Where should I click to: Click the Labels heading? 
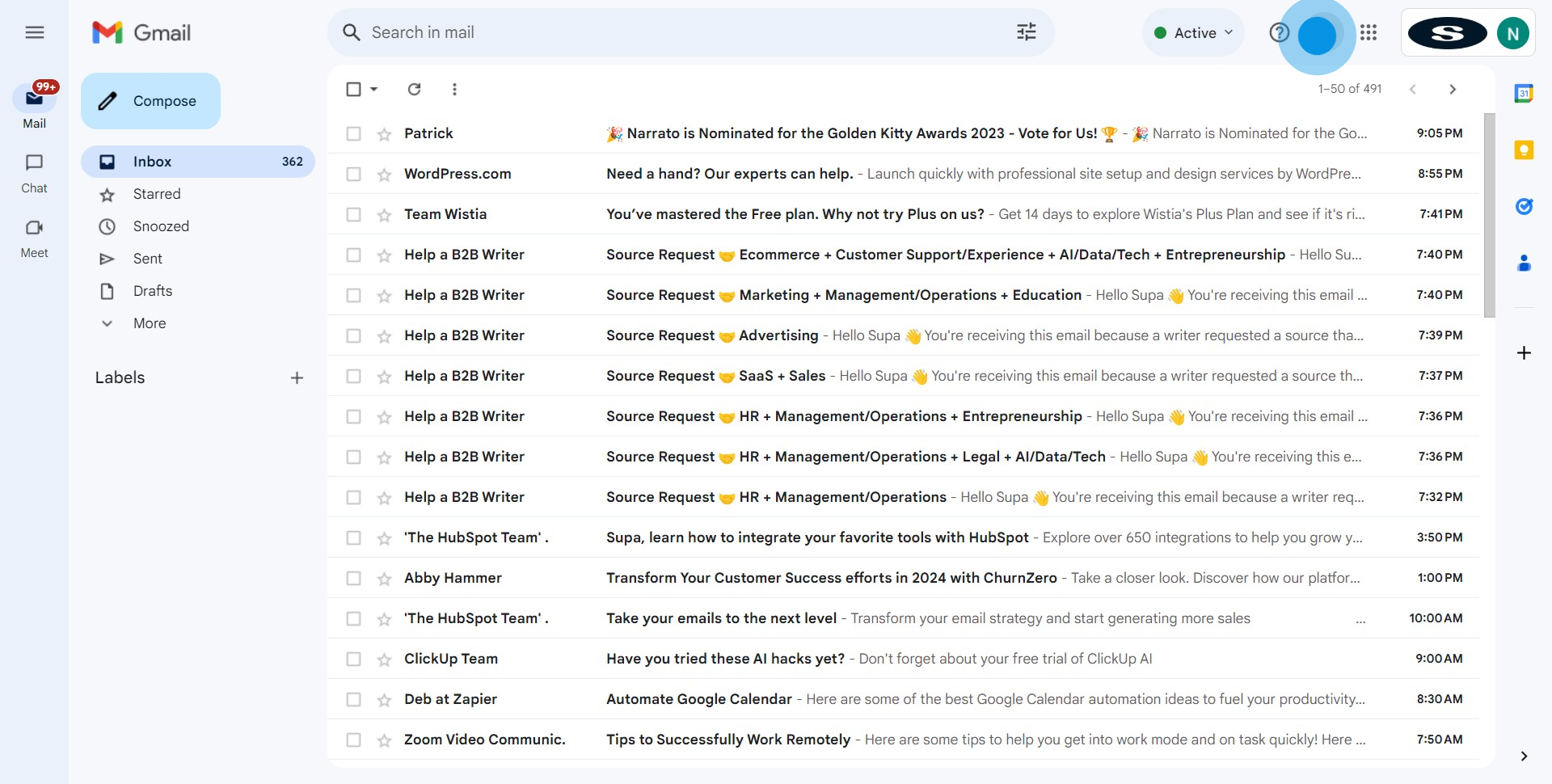(120, 377)
